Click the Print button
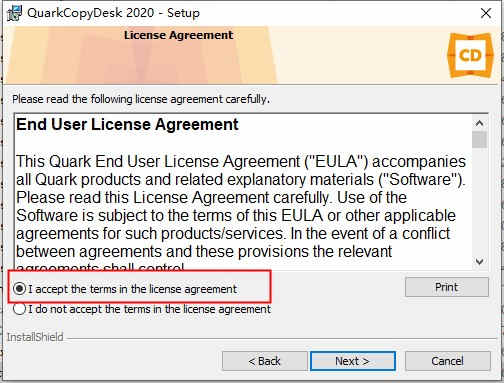Viewport: 504px width, 383px height. point(447,287)
